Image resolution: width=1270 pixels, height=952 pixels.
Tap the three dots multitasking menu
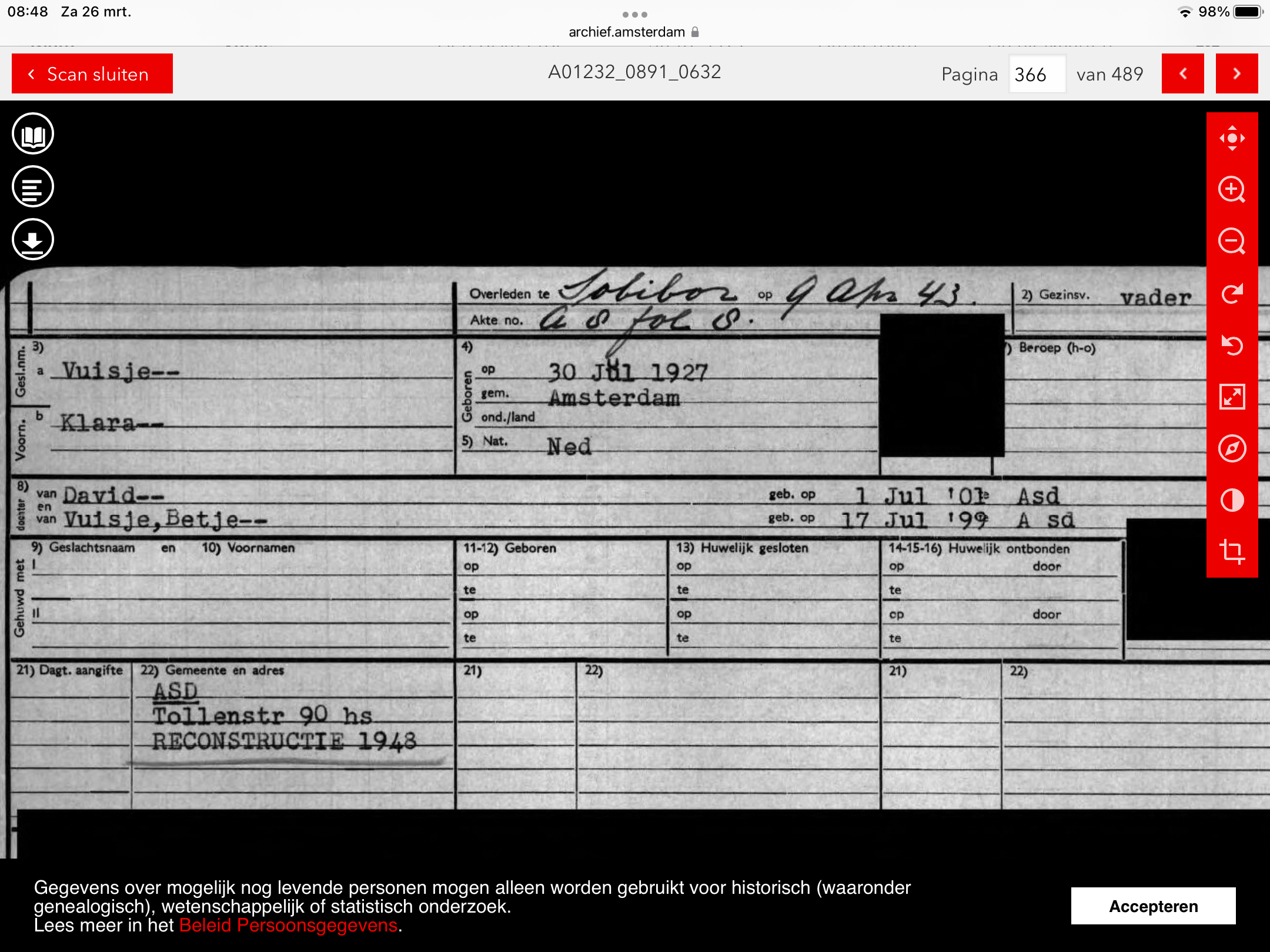pyautogui.click(x=634, y=14)
